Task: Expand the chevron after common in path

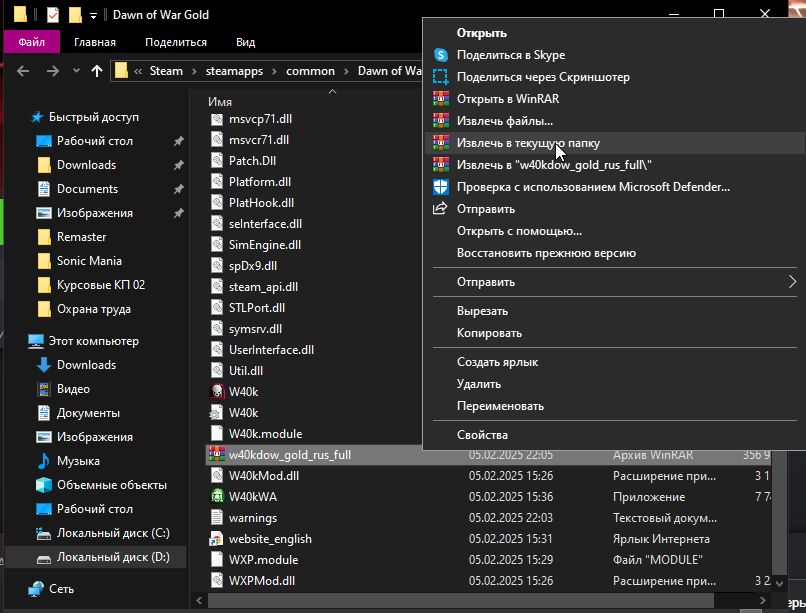Action: pos(346,71)
